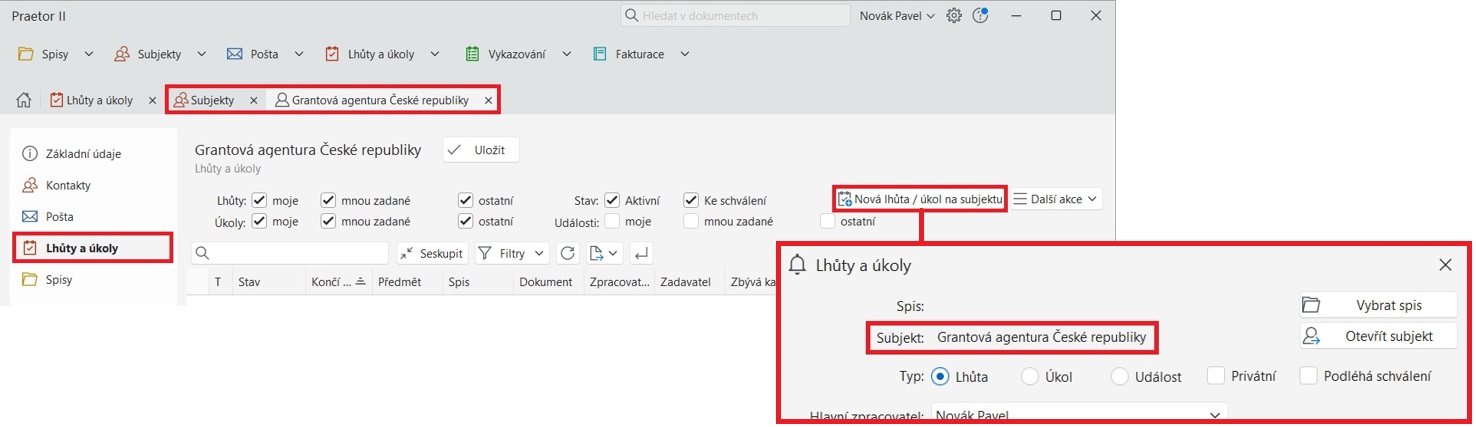Select the Úkol radio button
The height and width of the screenshot is (427, 1476).
point(1030,377)
